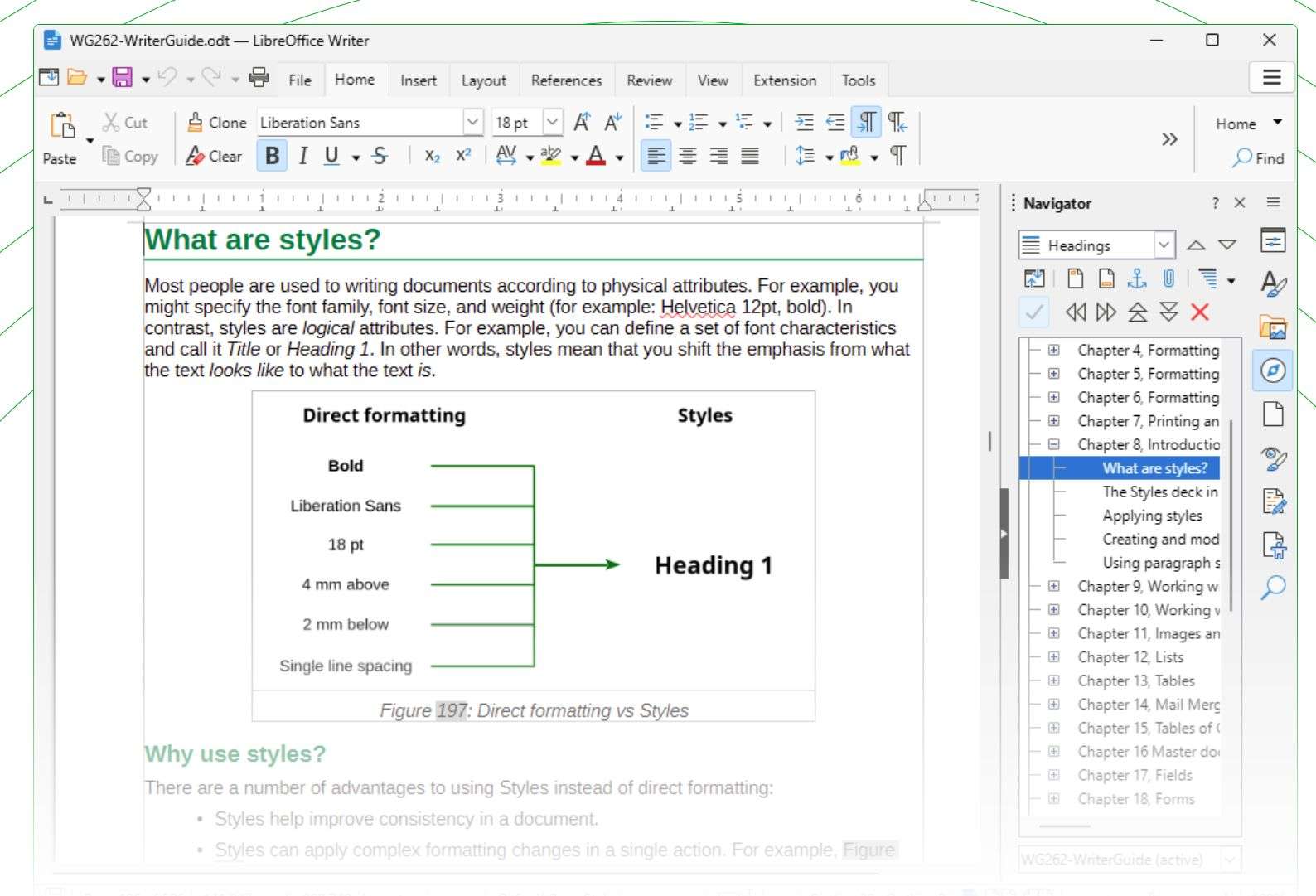Toggle Align Left button
The height and width of the screenshot is (896, 1316).
(656, 156)
